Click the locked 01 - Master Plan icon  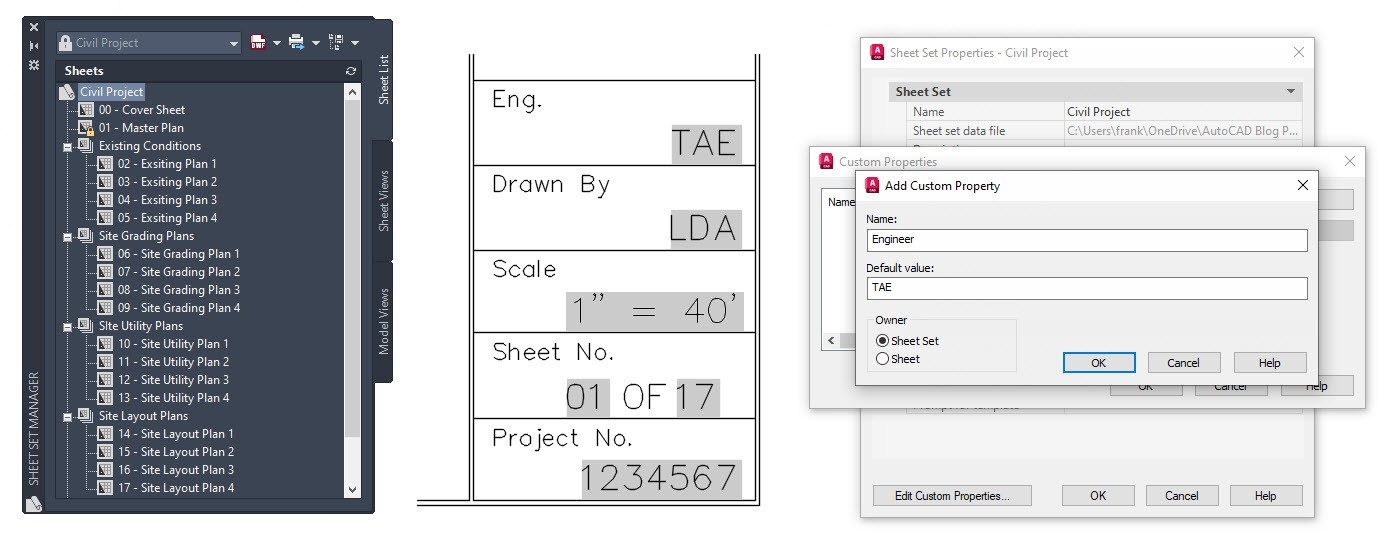pos(86,128)
